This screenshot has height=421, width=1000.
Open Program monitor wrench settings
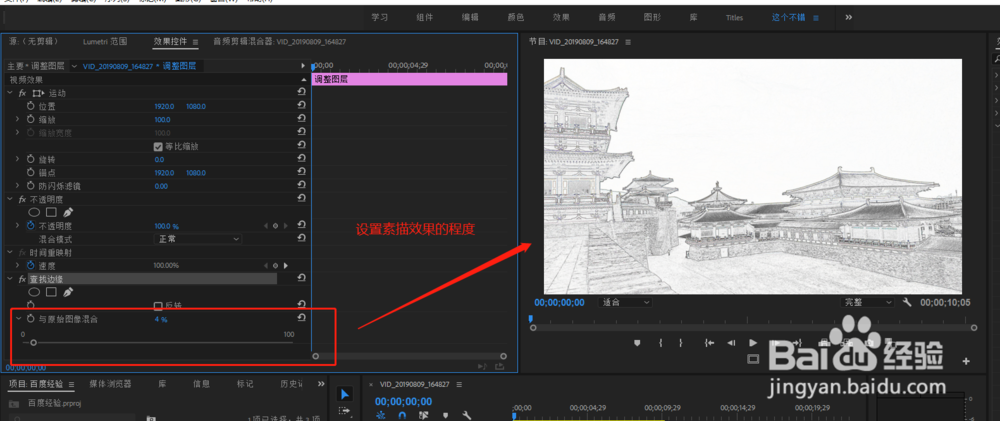pos(907,303)
